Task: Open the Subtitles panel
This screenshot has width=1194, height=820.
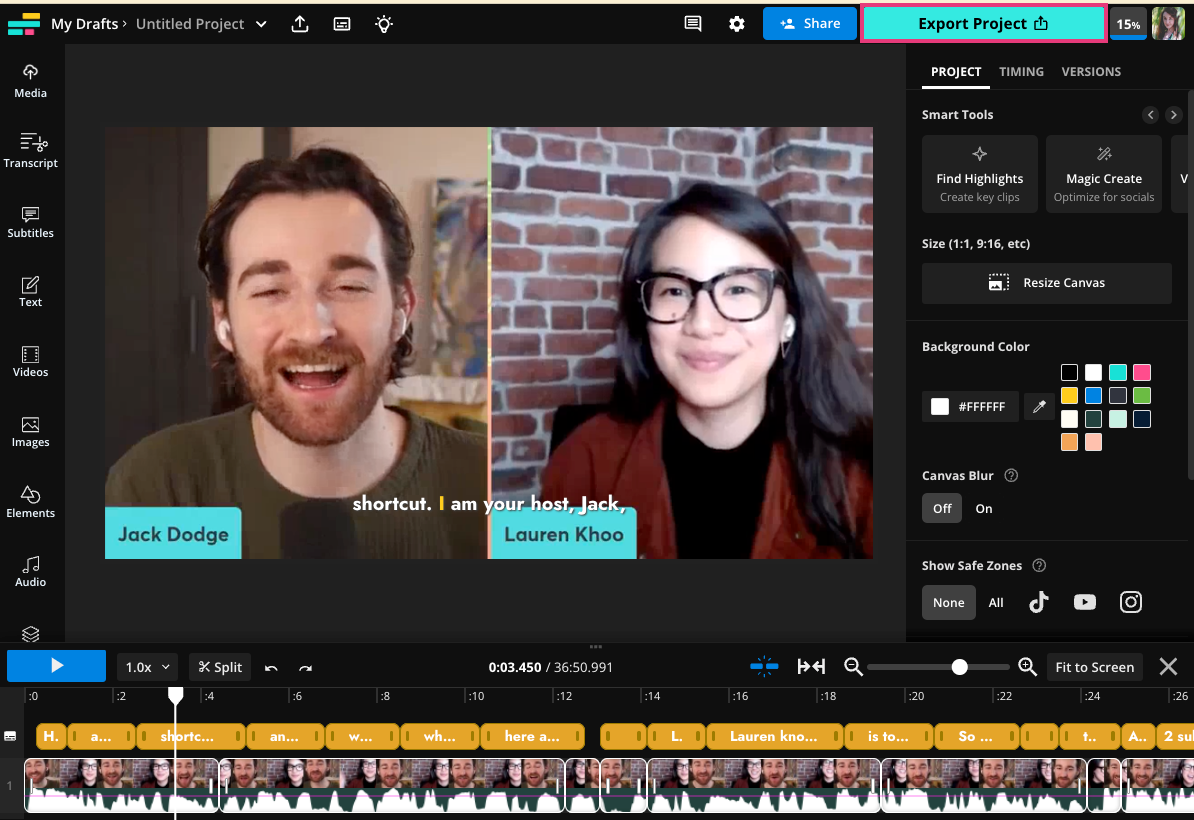Action: (30, 222)
